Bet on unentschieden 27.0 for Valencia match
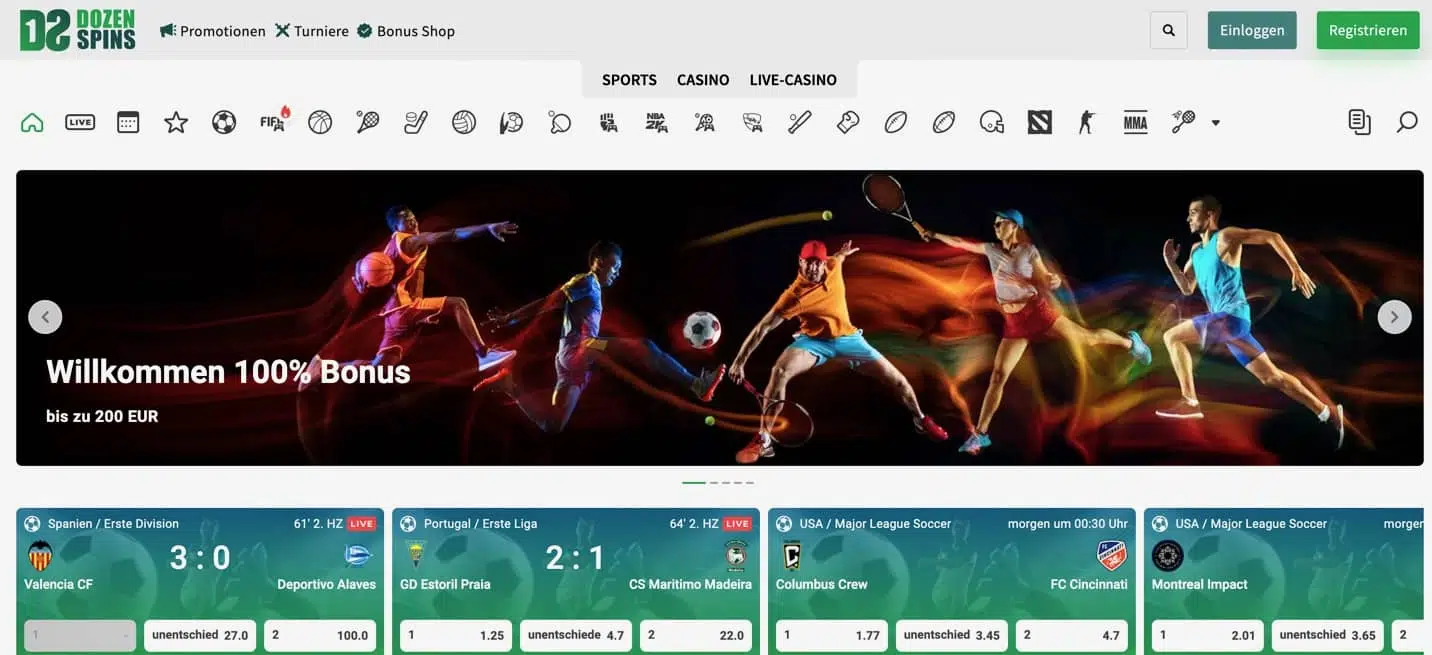This screenshot has height=655, width=1432. pyautogui.click(x=200, y=635)
